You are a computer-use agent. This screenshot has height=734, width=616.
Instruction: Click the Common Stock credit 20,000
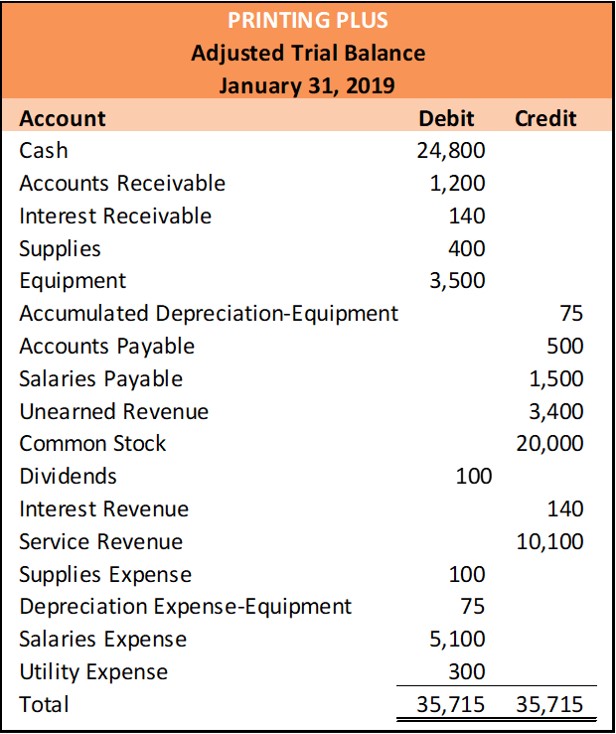tap(550, 444)
